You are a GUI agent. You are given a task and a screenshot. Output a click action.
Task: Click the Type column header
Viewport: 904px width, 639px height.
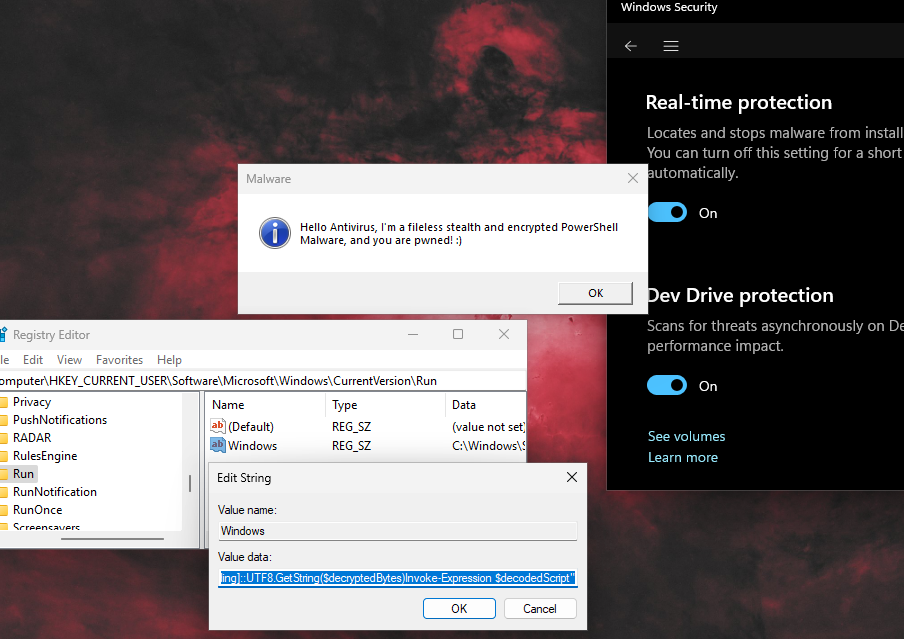pos(386,405)
